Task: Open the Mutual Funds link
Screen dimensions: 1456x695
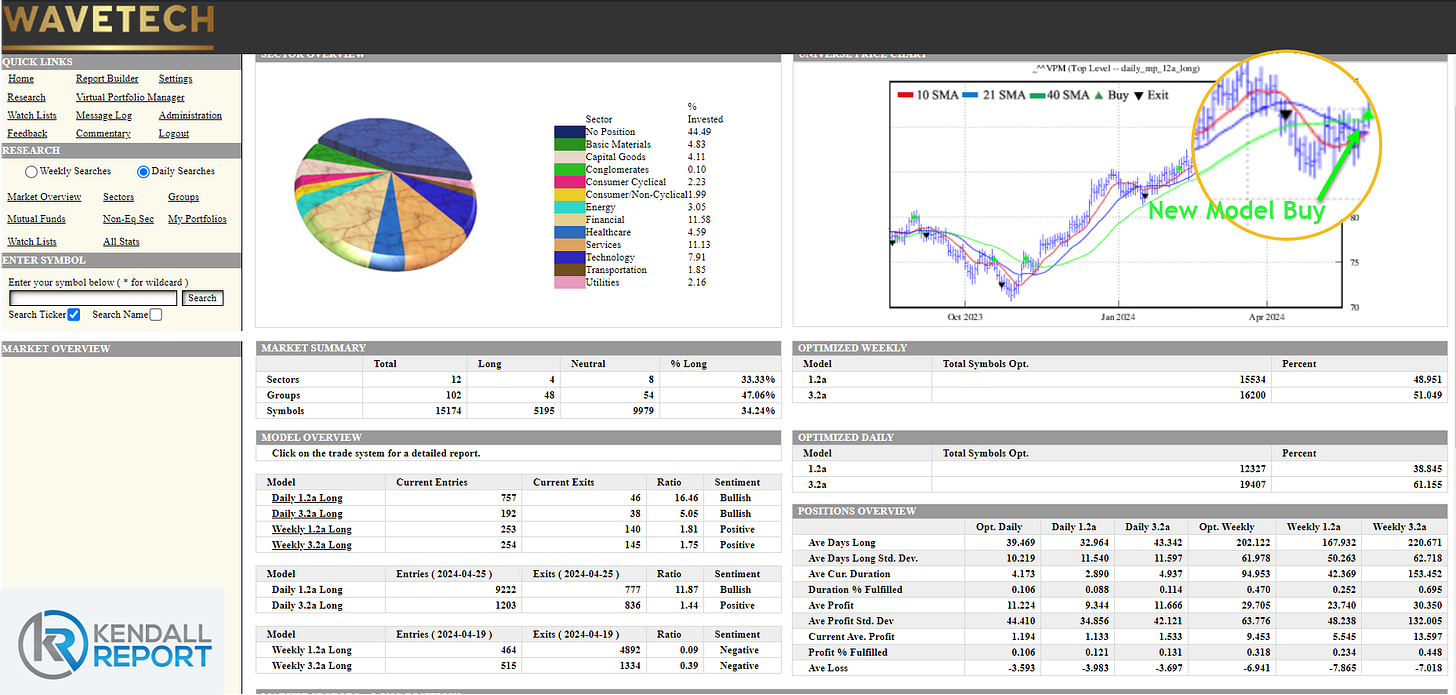Action: pyautogui.click(x=36, y=219)
